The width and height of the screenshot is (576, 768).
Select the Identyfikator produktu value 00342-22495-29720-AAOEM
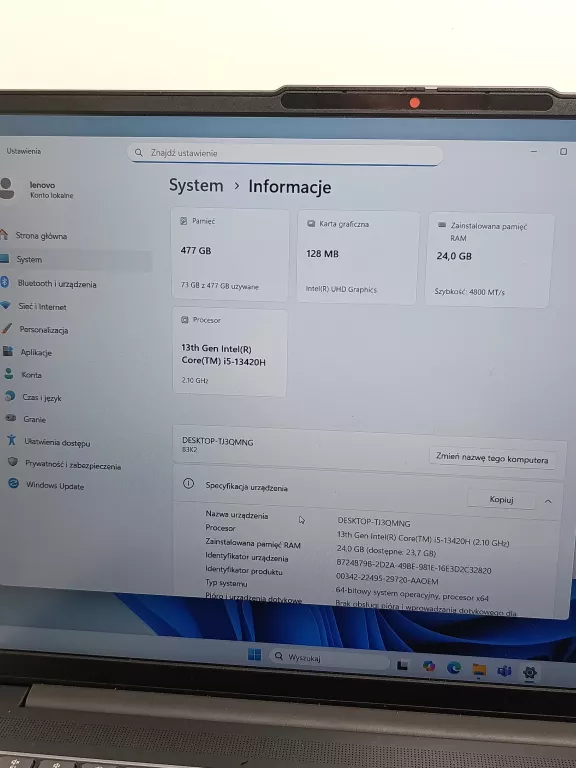point(387,579)
